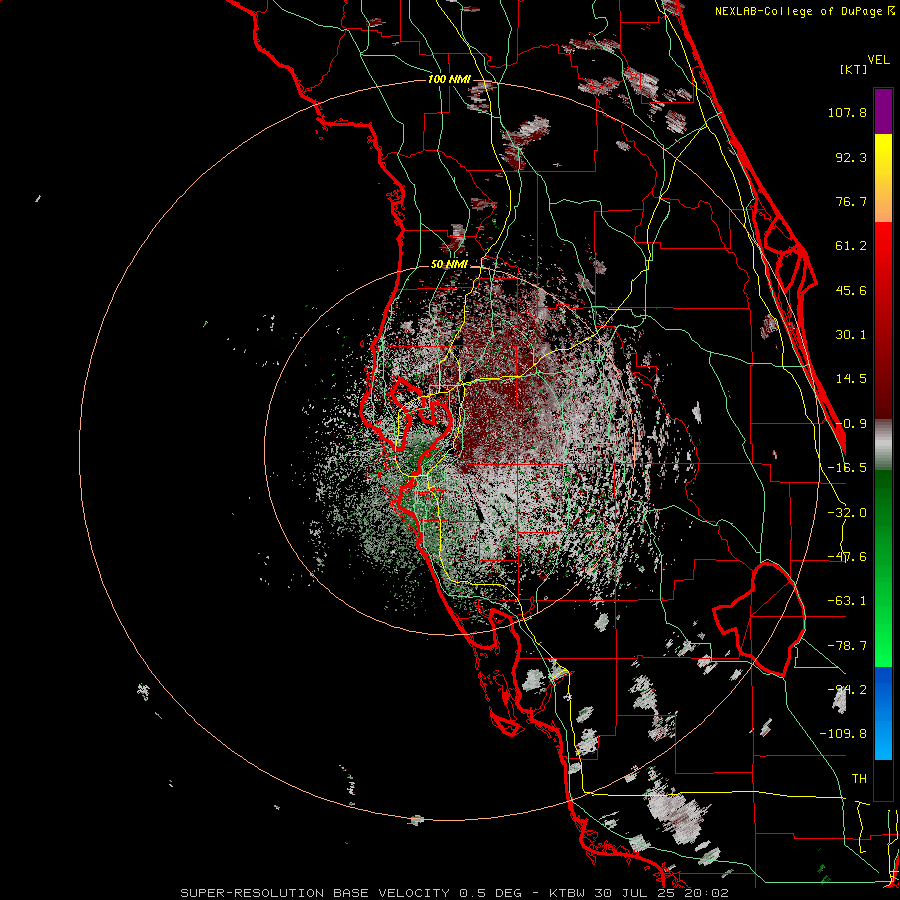Click the 61.2 velocity scale value
The image size is (900, 900).
851,246
